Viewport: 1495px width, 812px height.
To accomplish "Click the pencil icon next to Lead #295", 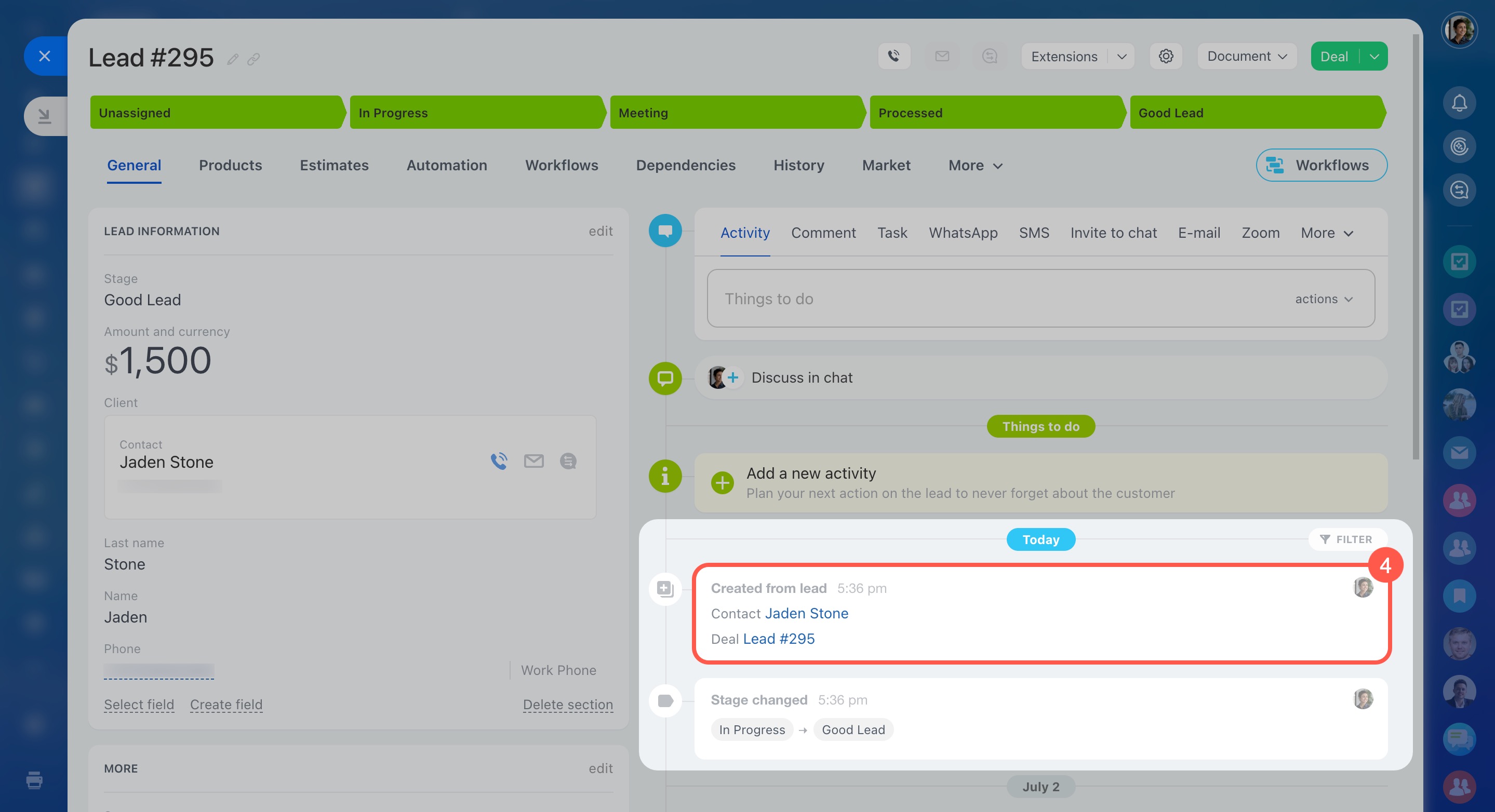I will coord(233,59).
